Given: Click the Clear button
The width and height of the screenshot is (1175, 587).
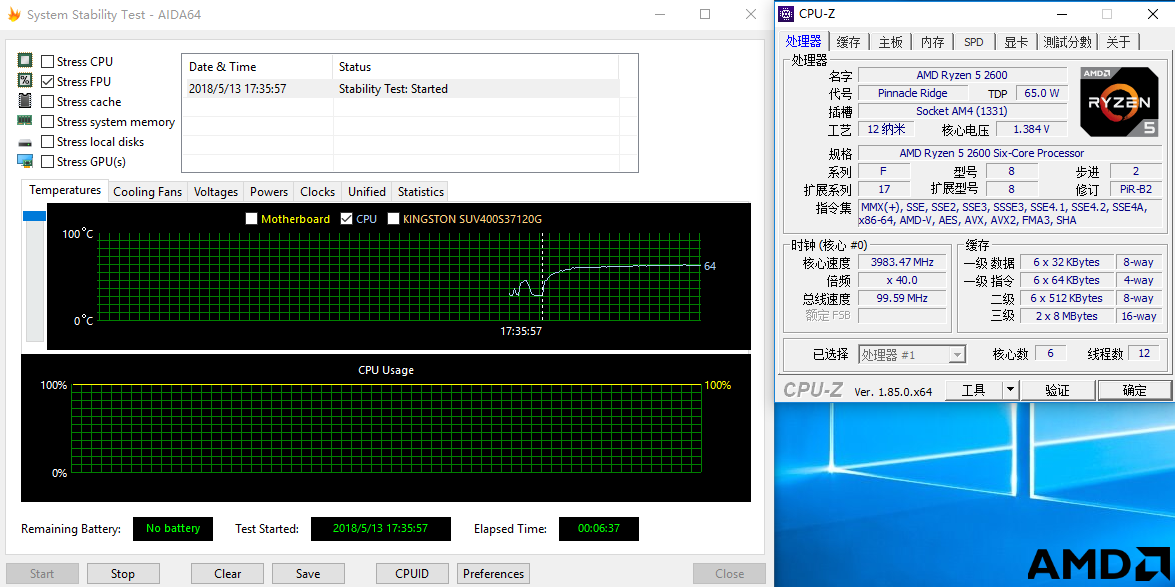Looking at the screenshot, I should click(x=227, y=574).
